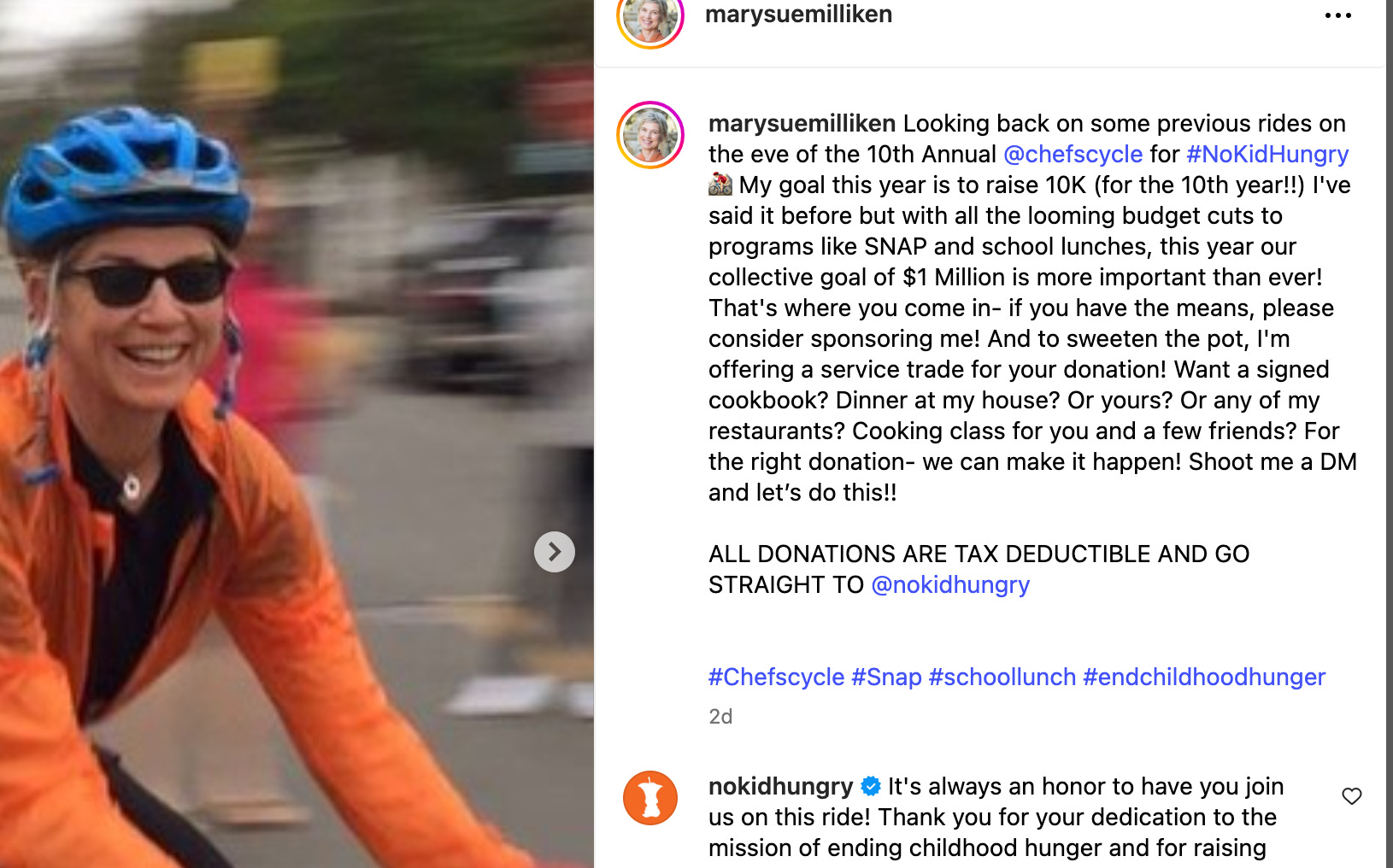Open the @chefscycle mention link
The width and height of the screenshot is (1393, 868).
coord(1073,154)
